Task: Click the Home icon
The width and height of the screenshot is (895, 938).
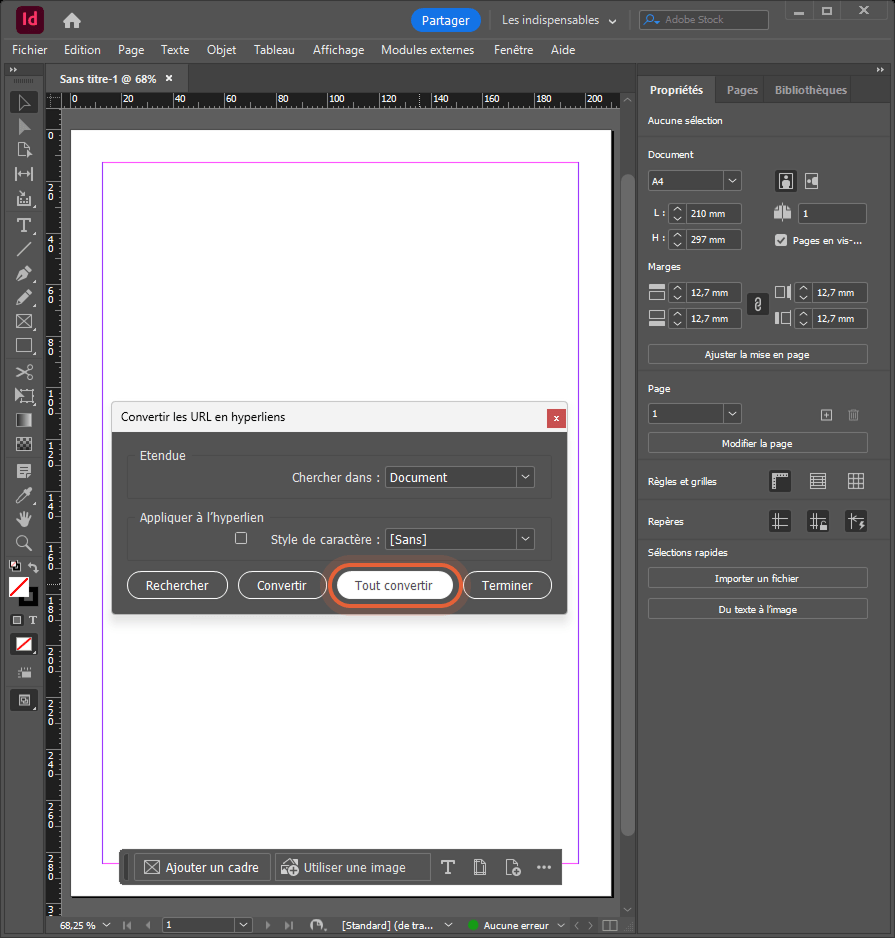Action: [x=72, y=21]
